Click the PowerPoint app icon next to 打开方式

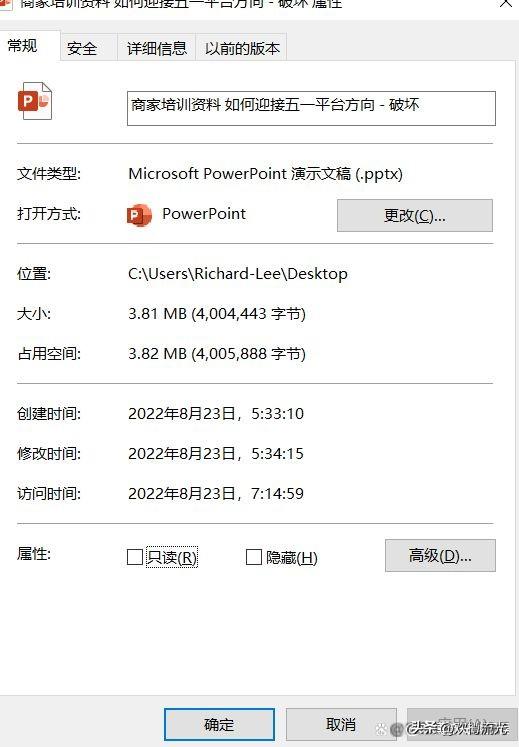(x=139, y=215)
